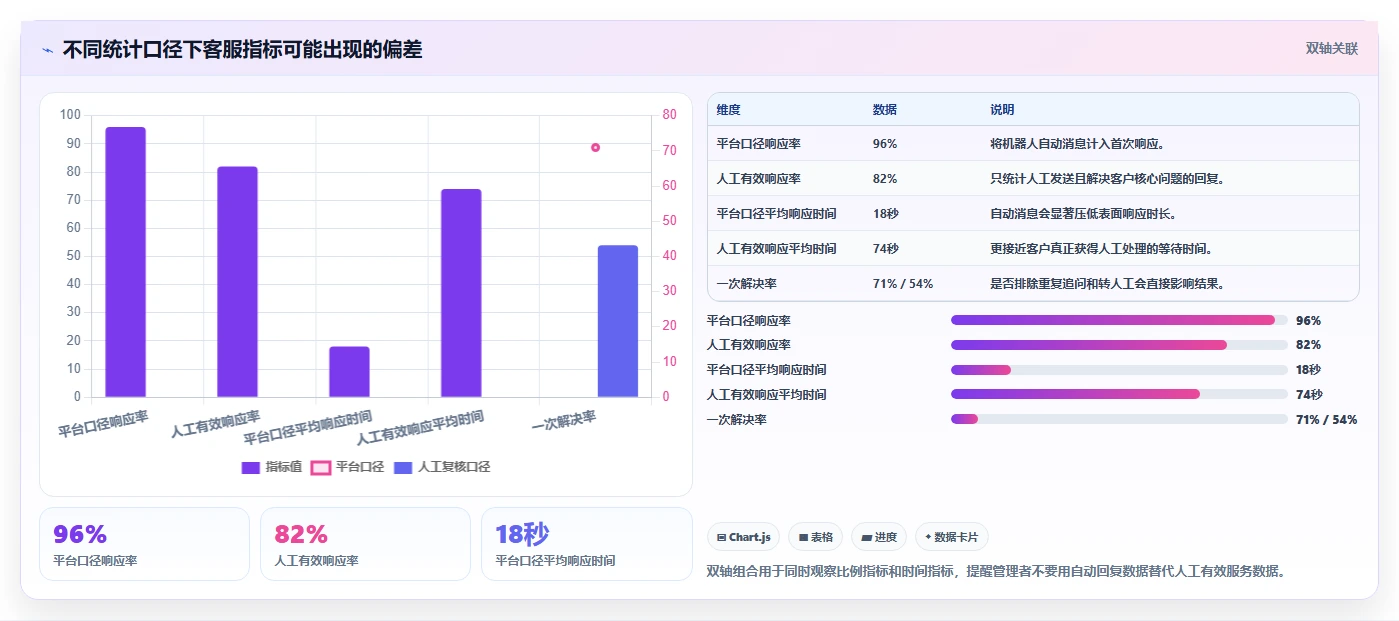The width and height of the screenshot is (1399, 621).
Task: Click the page title 不同统计口径下客服指标可能出现的偏差
Action: [242, 49]
